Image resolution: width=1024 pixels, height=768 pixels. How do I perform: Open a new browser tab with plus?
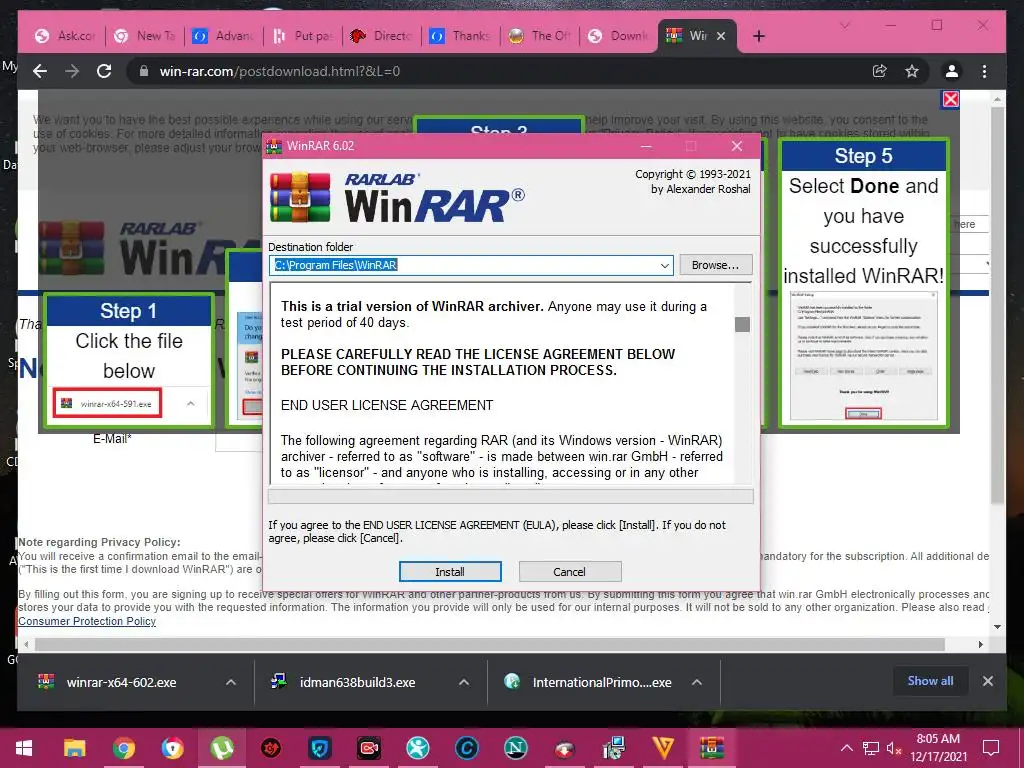[x=759, y=36]
